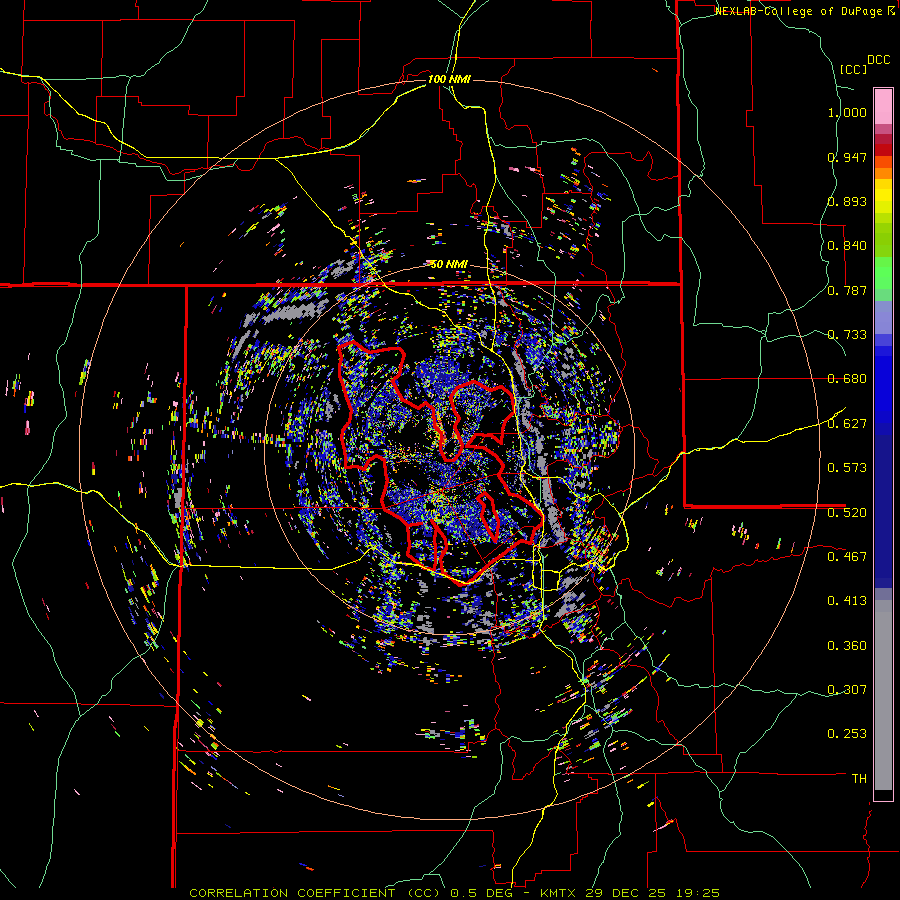Viewport: 900px width, 900px height.
Task: Select the 0.733 scale label
Action: tap(847, 335)
